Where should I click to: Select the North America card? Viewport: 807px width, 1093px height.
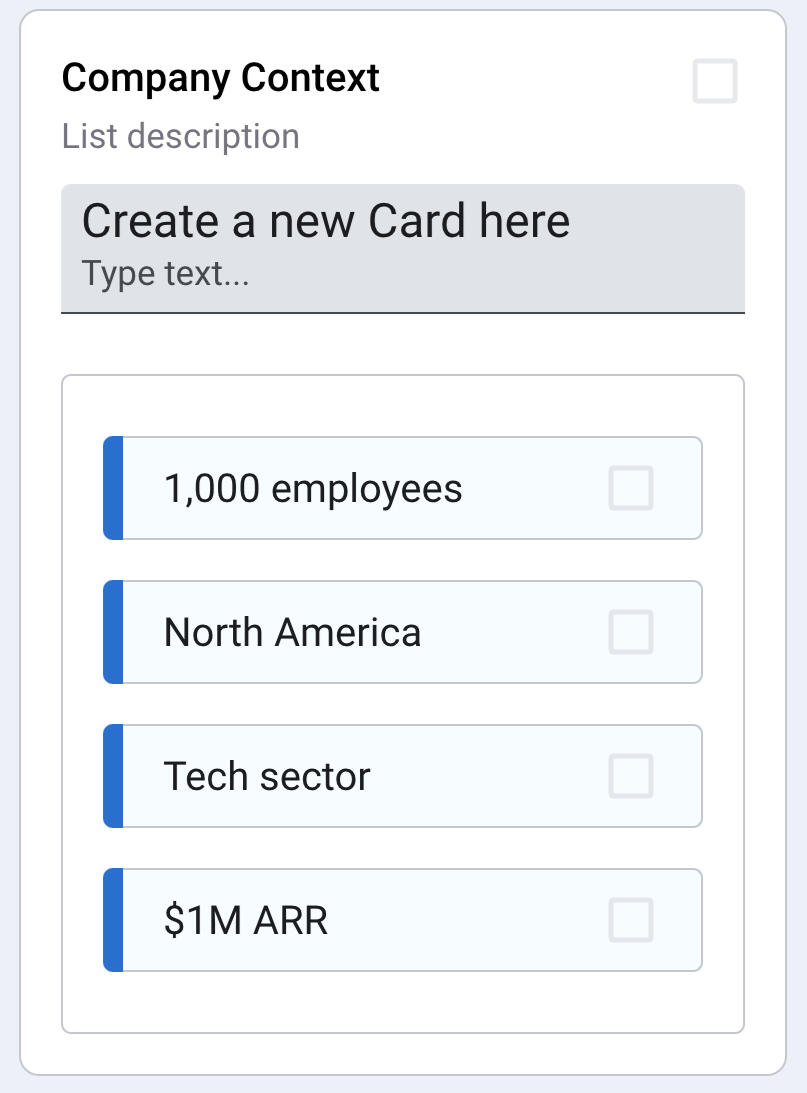(x=292, y=633)
